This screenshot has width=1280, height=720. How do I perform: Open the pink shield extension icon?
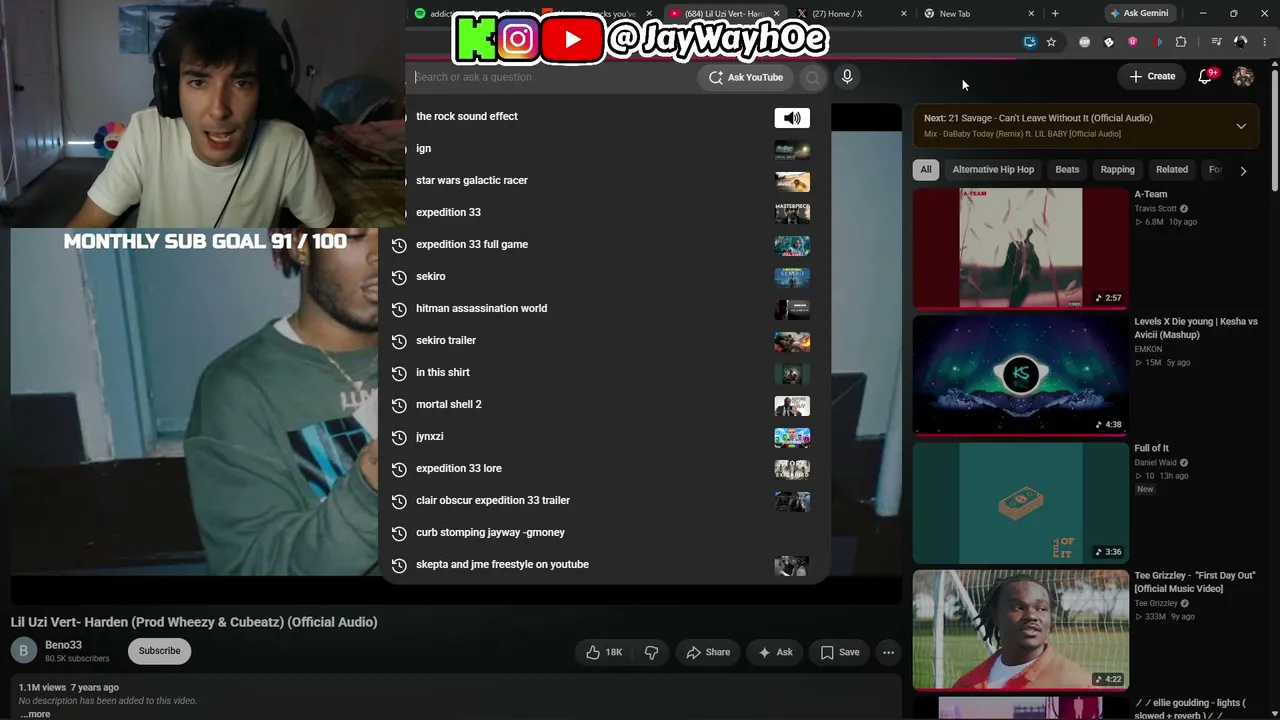1132,42
